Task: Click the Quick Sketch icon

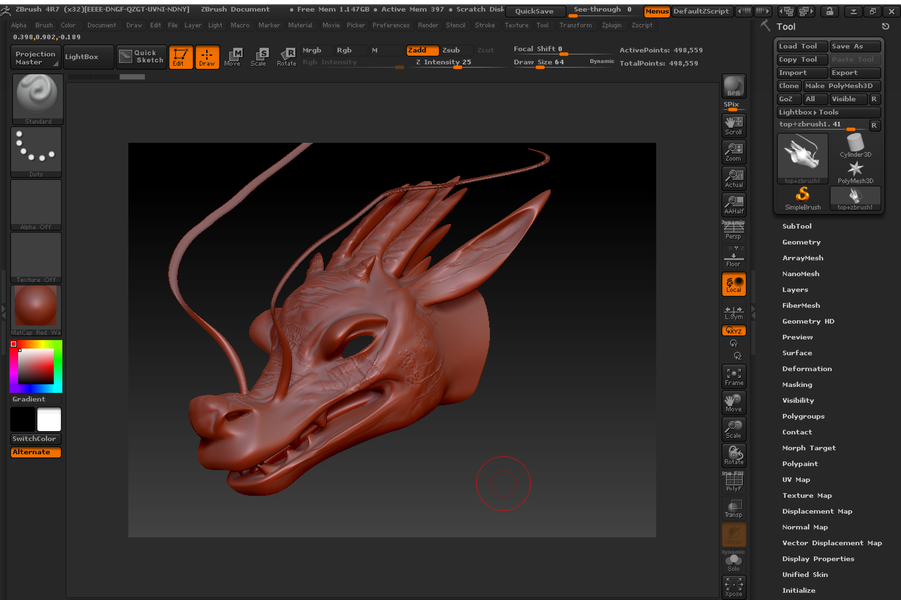Action: pos(140,57)
